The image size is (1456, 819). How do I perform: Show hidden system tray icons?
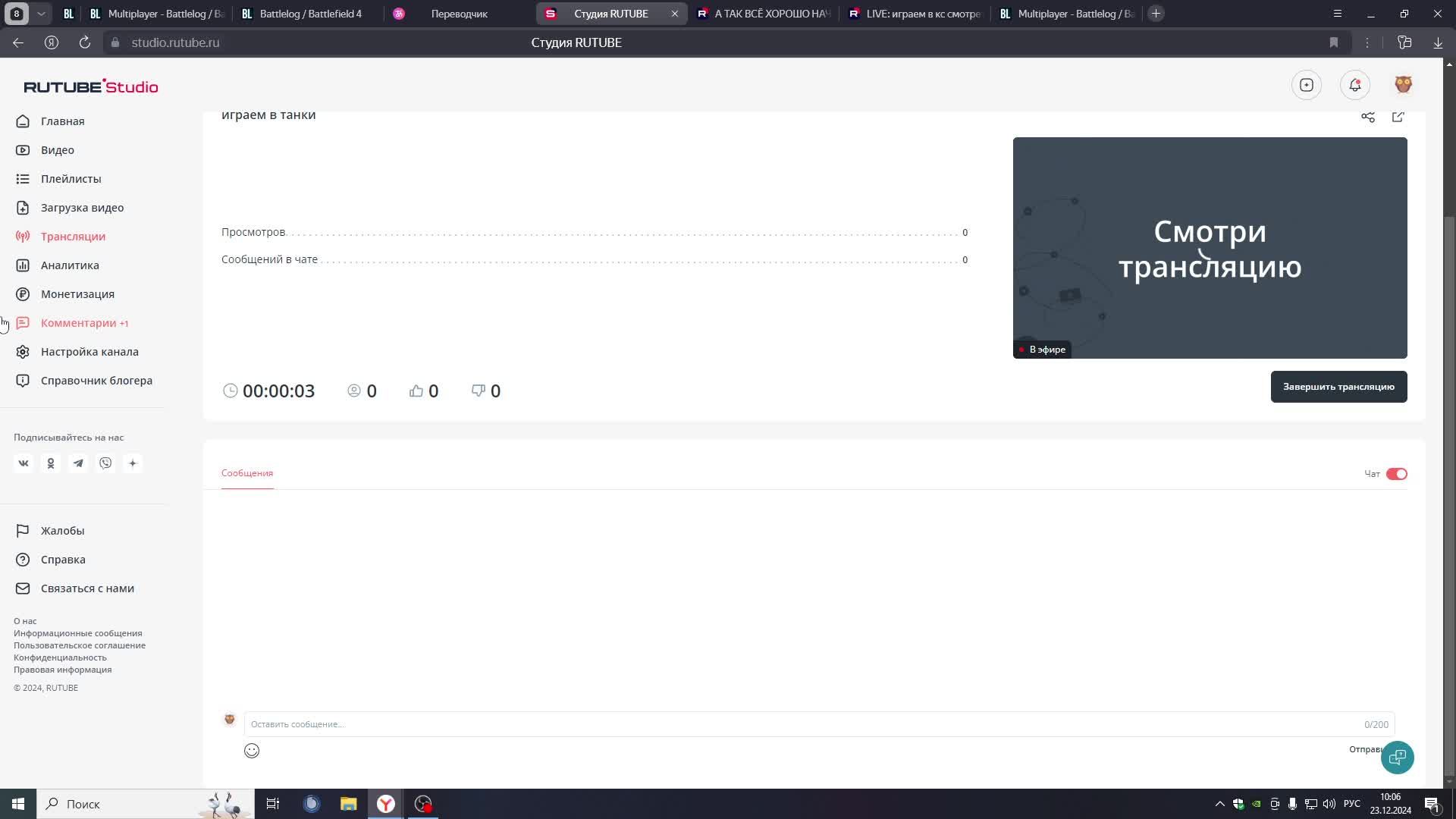pyautogui.click(x=1219, y=804)
